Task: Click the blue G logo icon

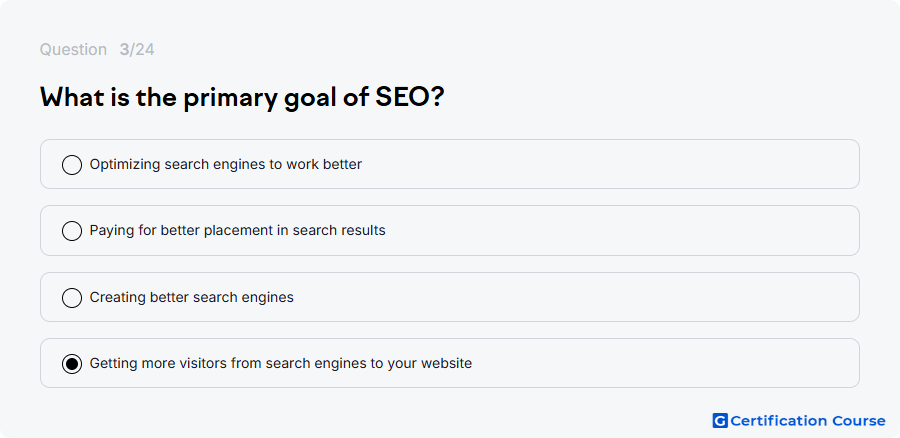Action: [x=720, y=421]
